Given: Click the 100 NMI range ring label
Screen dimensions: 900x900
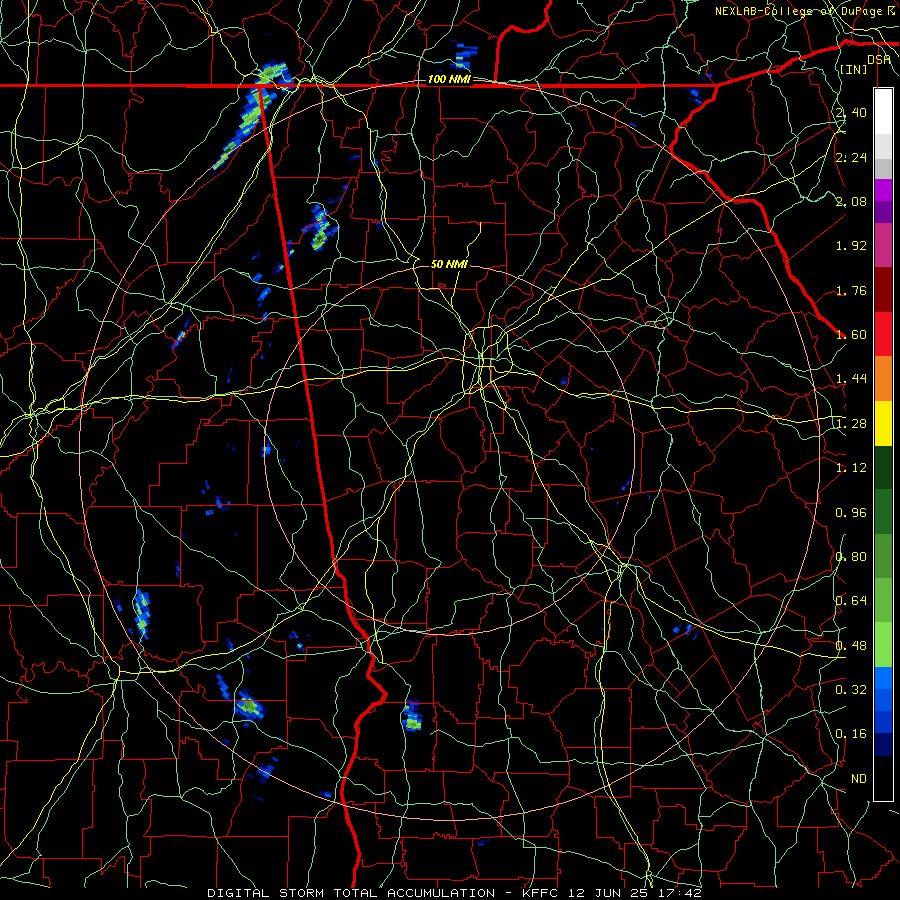Looking at the screenshot, I should coord(449,79).
